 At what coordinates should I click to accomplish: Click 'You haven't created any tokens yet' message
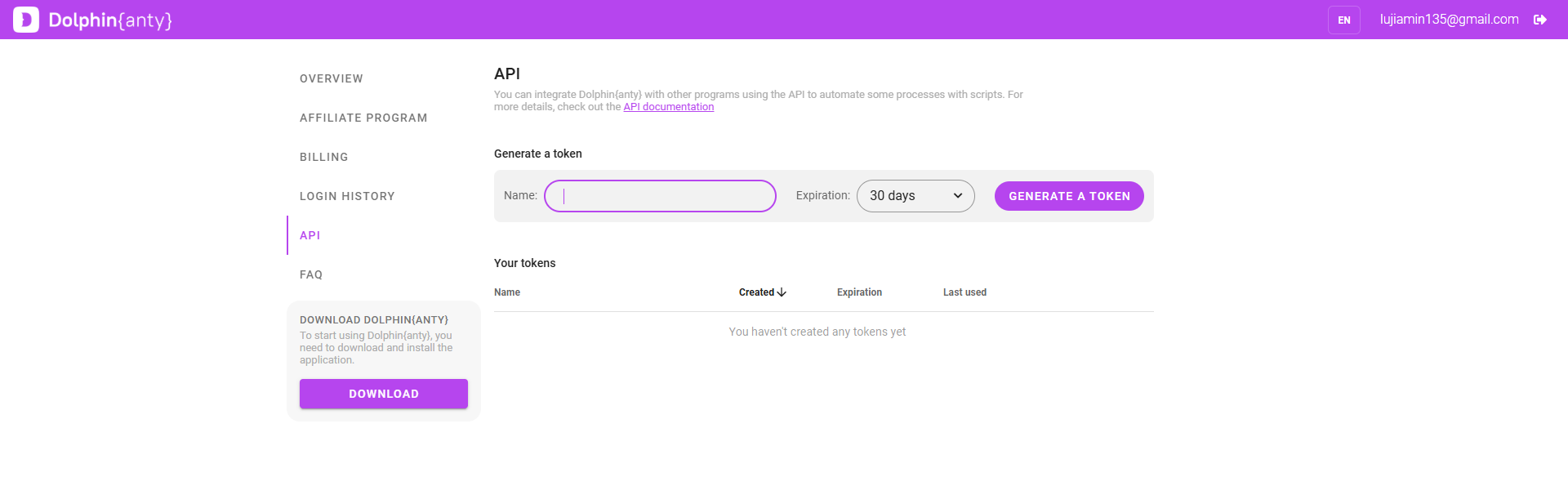click(x=817, y=332)
